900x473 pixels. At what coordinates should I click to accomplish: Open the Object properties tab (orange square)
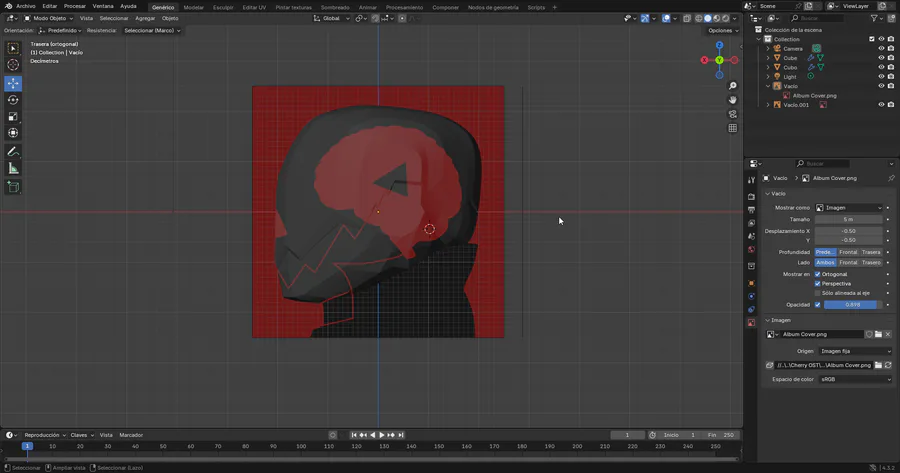pos(751,283)
